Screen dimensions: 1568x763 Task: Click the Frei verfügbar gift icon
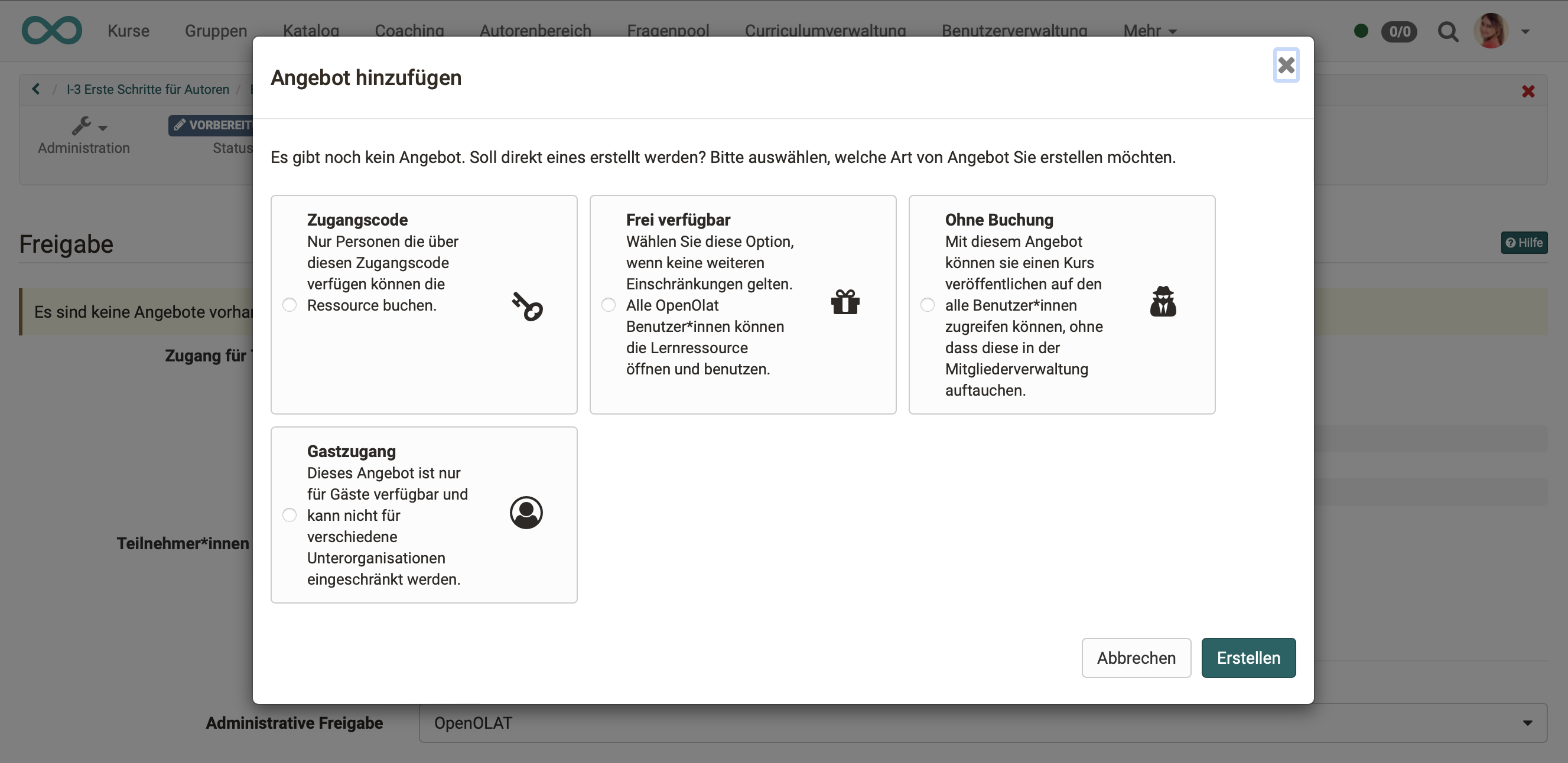pyautogui.click(x=846, y=299)
